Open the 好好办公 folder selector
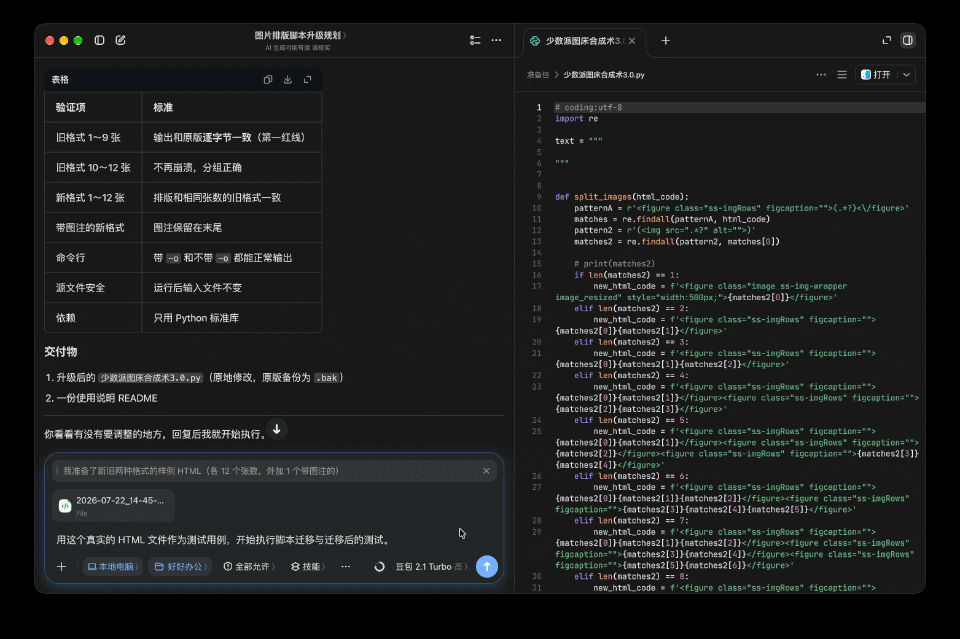Screen dimensions: 960x639 [x=180, y=567]
